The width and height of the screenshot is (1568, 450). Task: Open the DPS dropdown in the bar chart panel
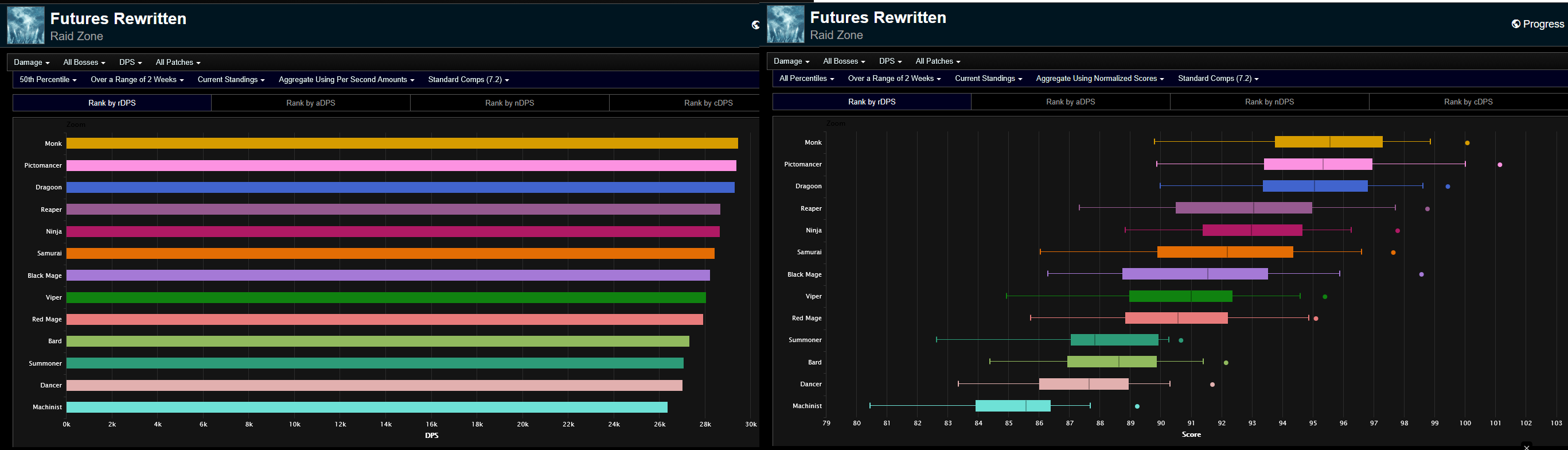pos(130,62)
